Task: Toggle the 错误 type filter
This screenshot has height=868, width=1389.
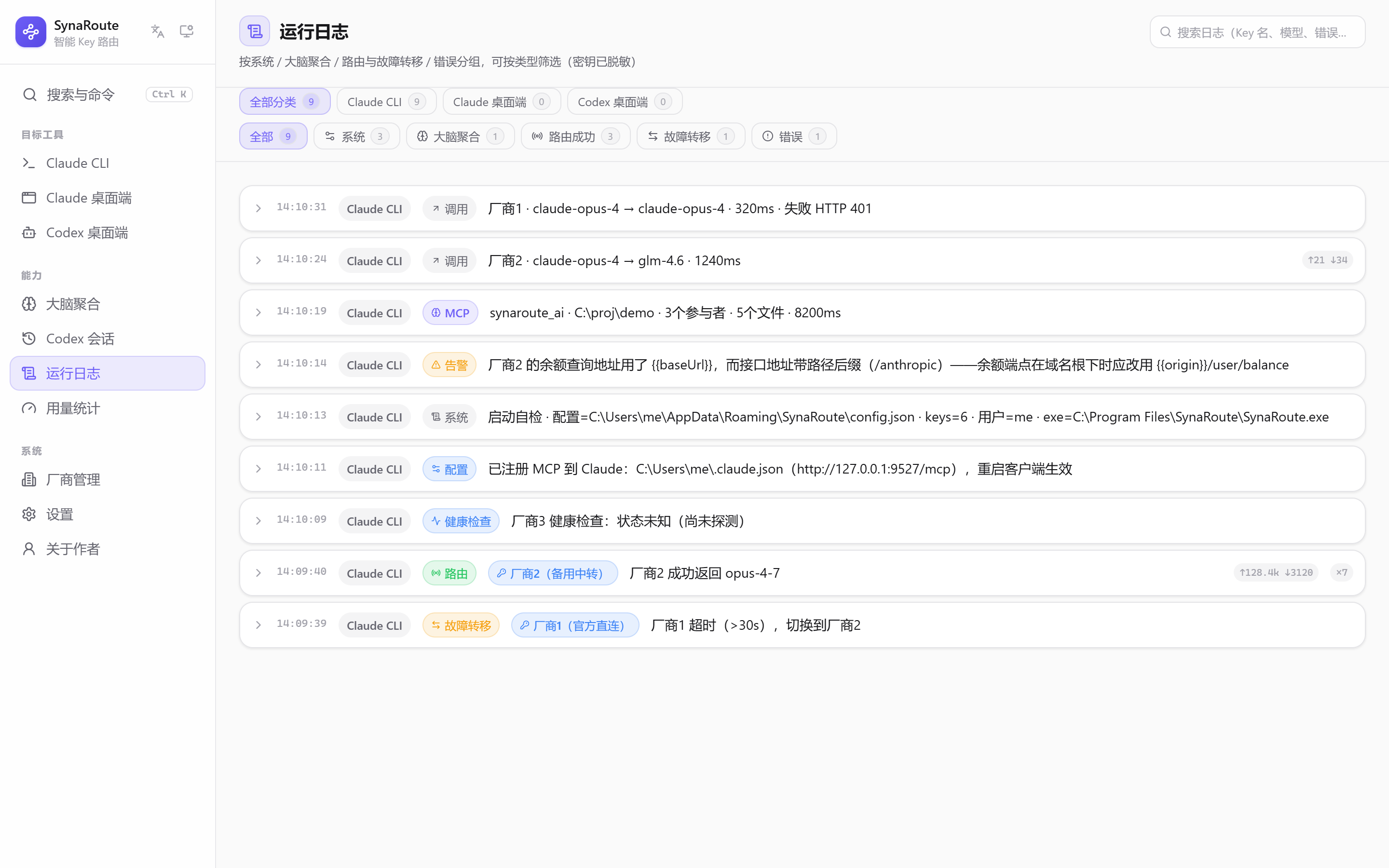Action: tap(794, 136)
